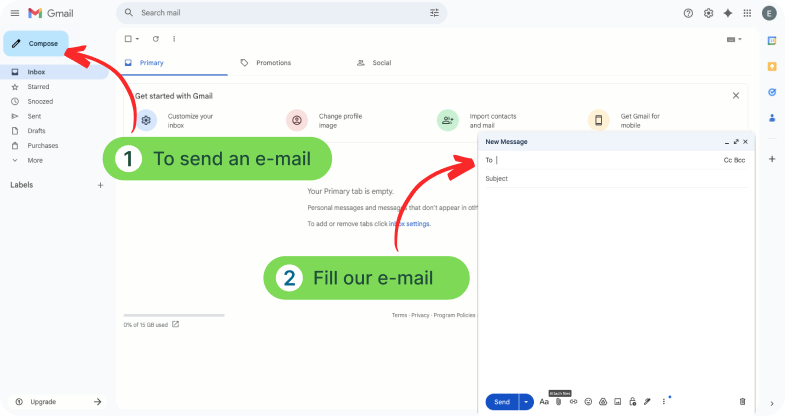Click the Search mail field
Image resolution: width=785 pixels, height=416 pixels.
coord(281,13)
